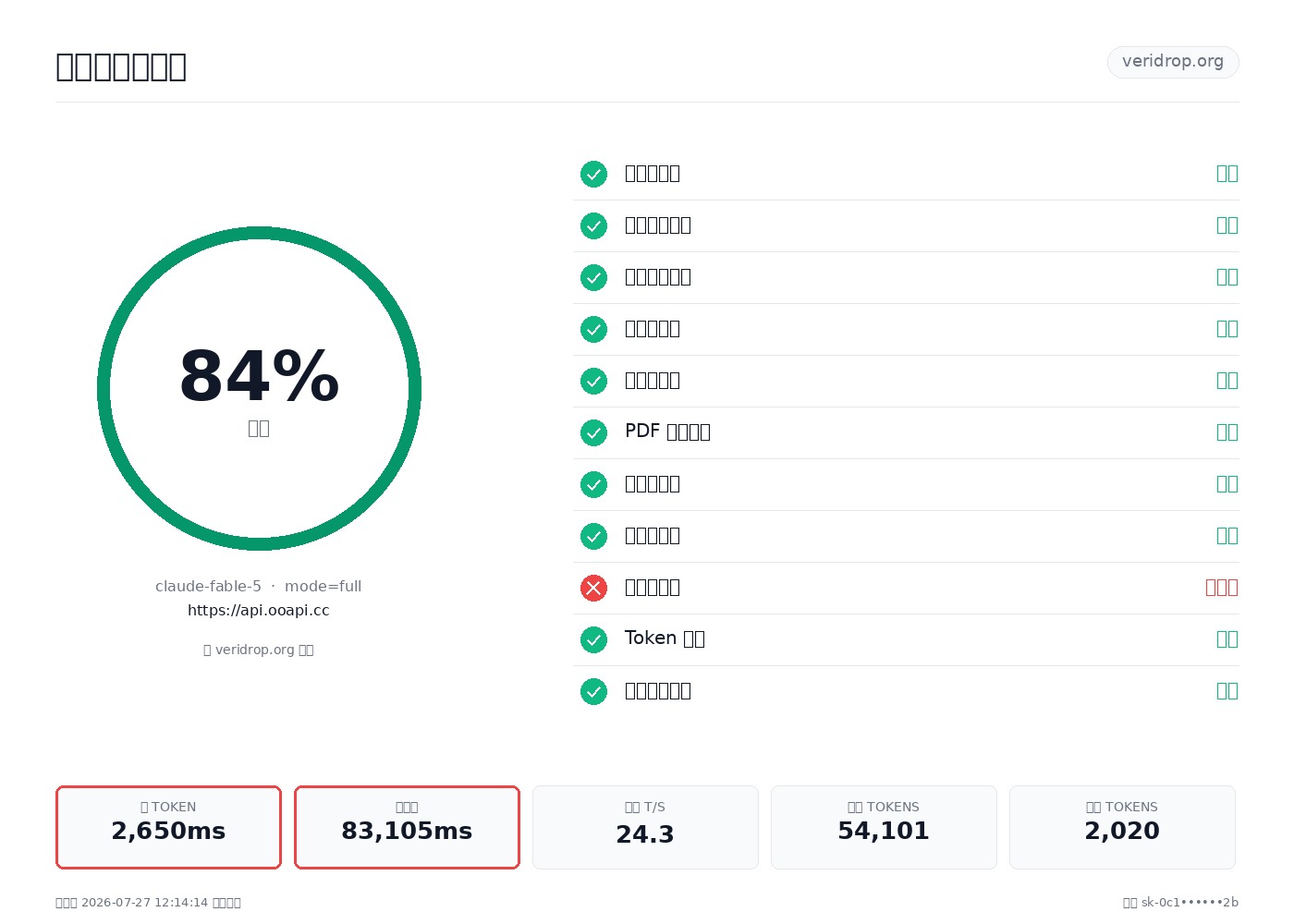This screenshot has height=924, width=1294.
Task: Click the red status text on failed row
Action: pyautogui.click(x=1222, y=588)
